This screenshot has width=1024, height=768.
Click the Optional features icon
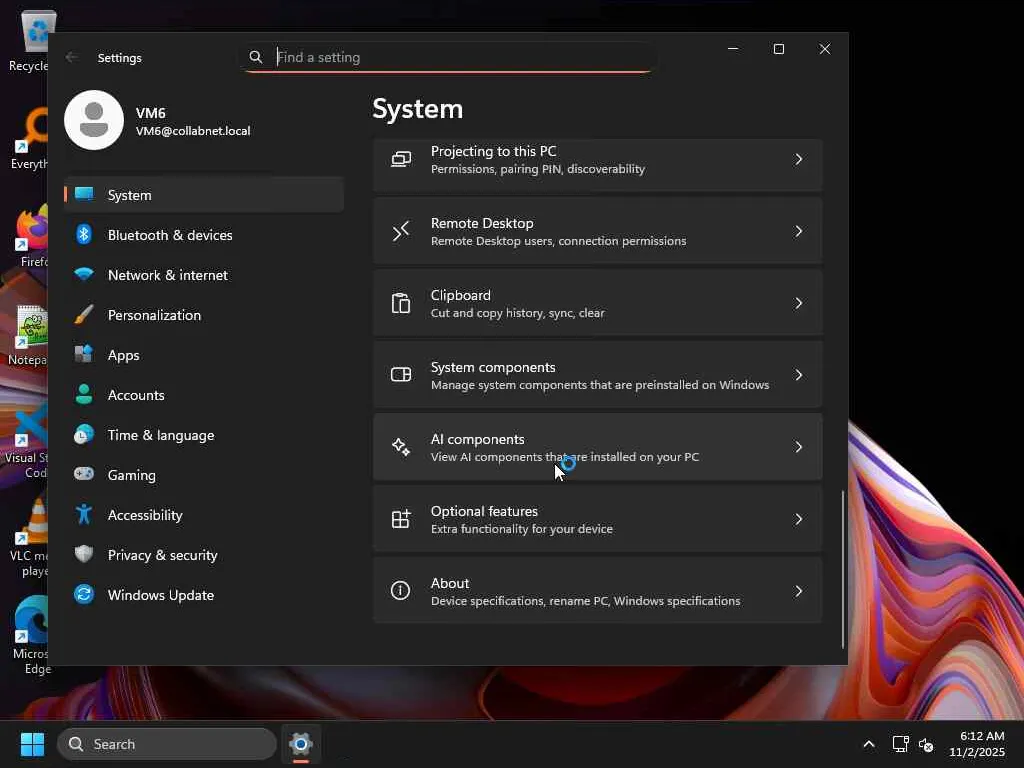click(x=401, y=519)
